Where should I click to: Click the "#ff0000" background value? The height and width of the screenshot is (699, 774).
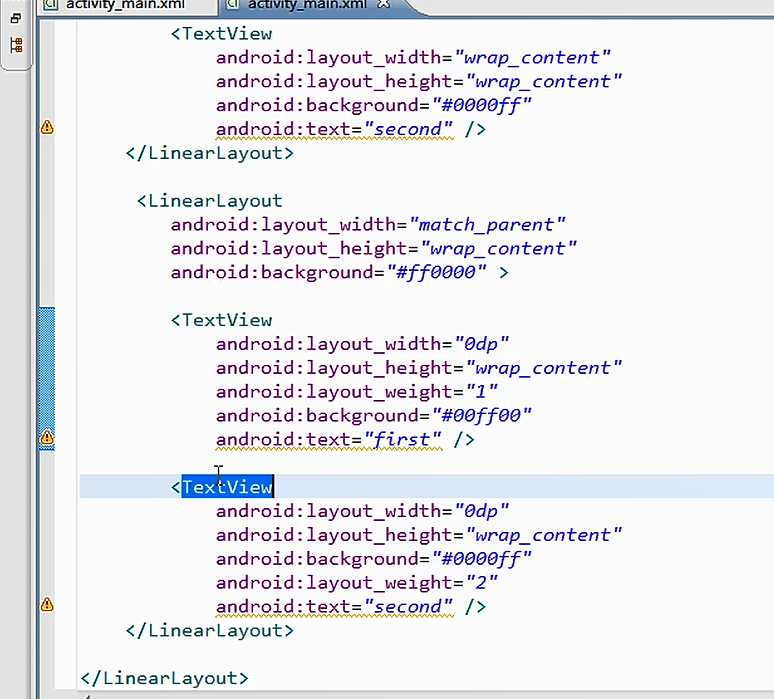click(x=436, y=272)
